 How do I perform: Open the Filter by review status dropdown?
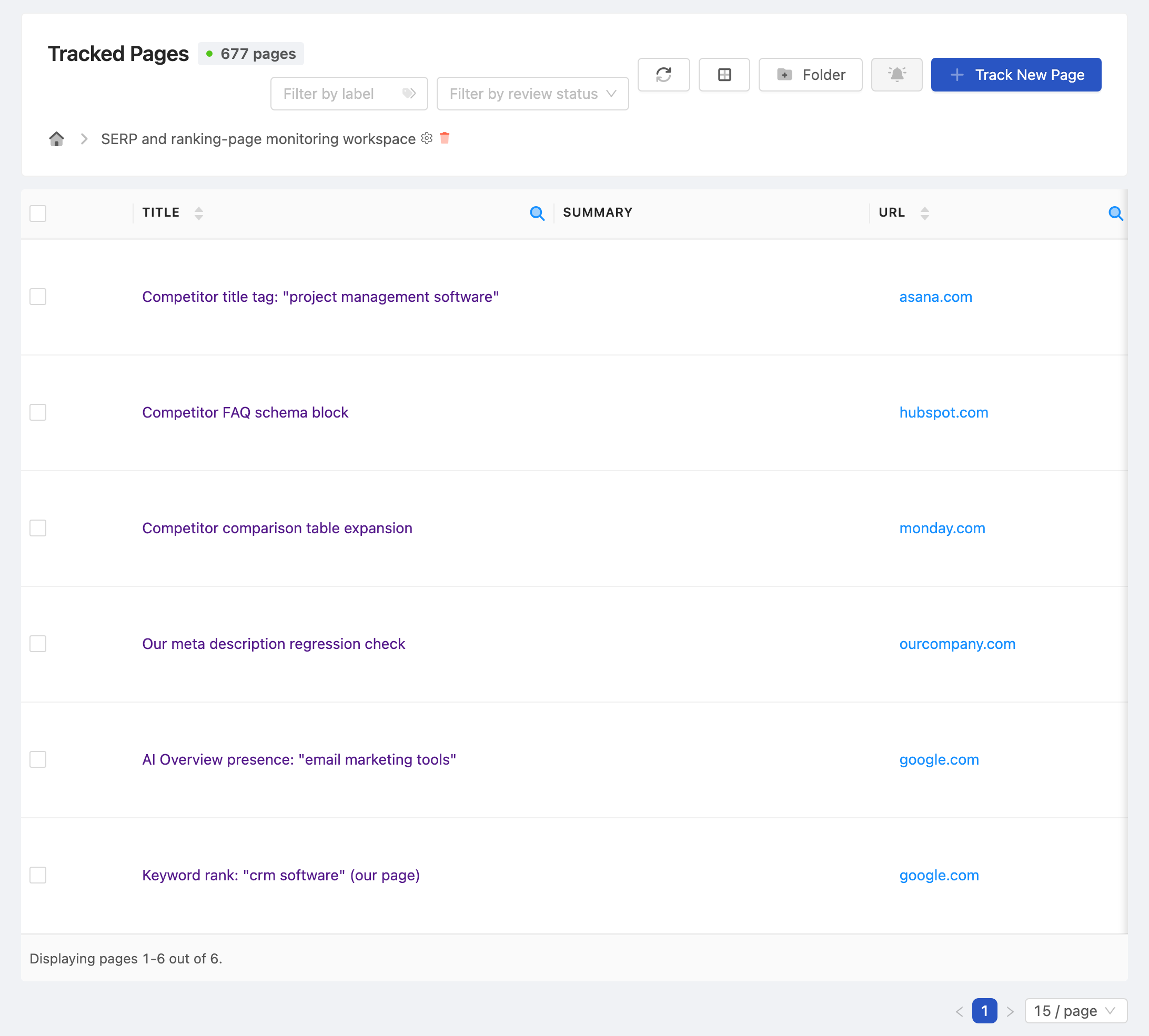(532, 94)
